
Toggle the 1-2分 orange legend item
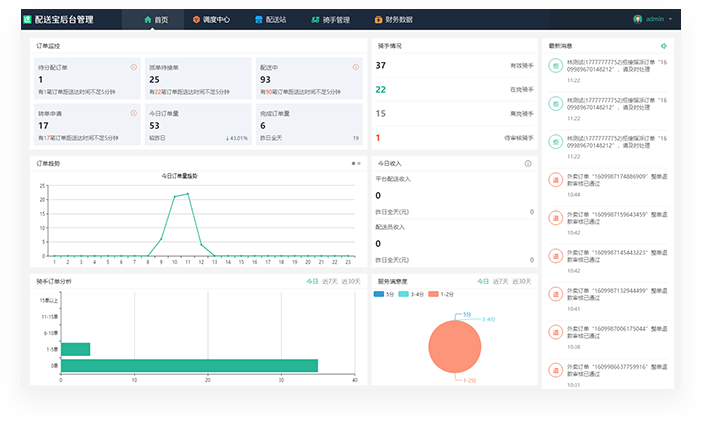pos(437,294)
